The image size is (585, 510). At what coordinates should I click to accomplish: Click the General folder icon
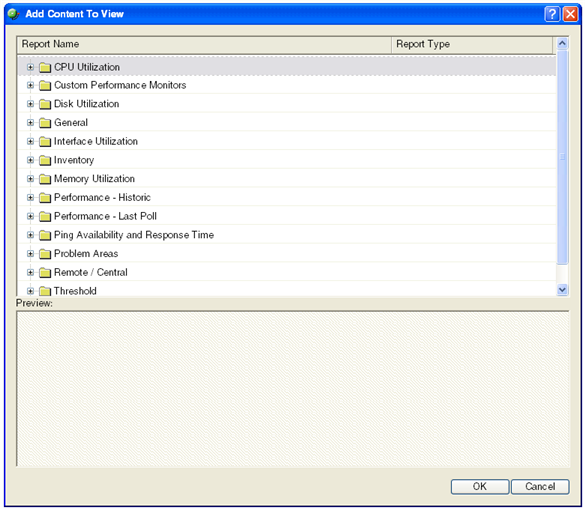(x=45, y=123)
